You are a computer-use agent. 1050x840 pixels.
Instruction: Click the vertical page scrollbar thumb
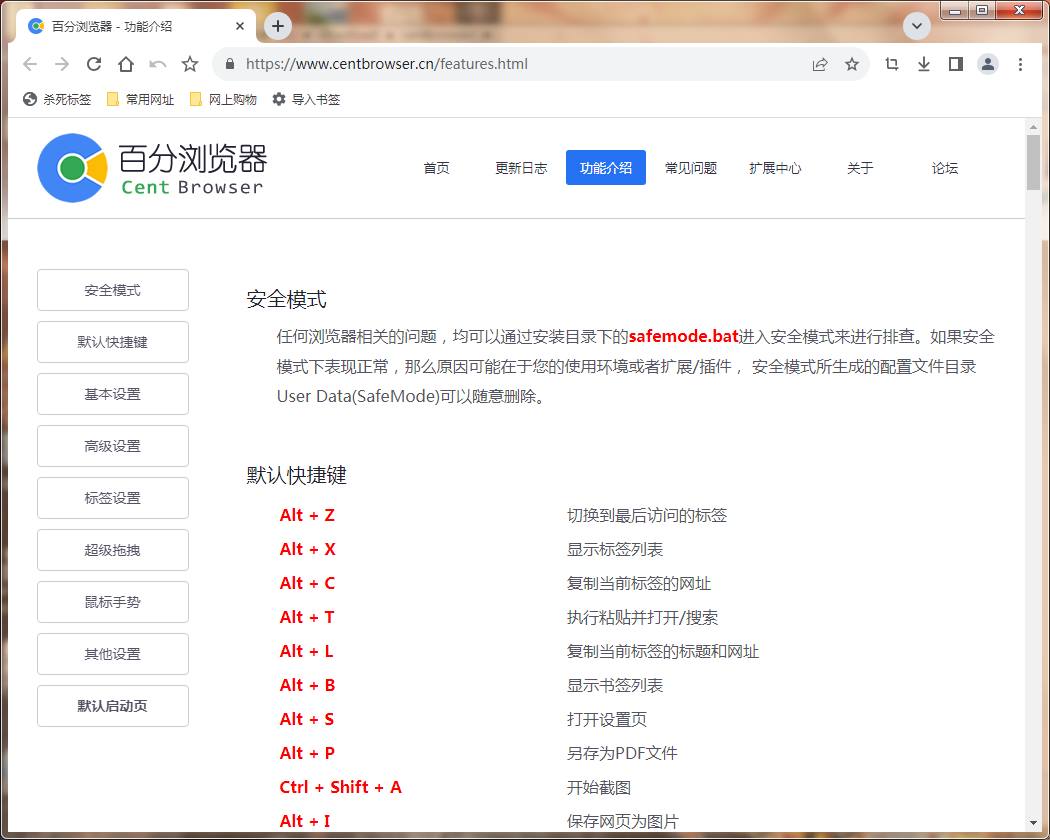pos(1033,162)
